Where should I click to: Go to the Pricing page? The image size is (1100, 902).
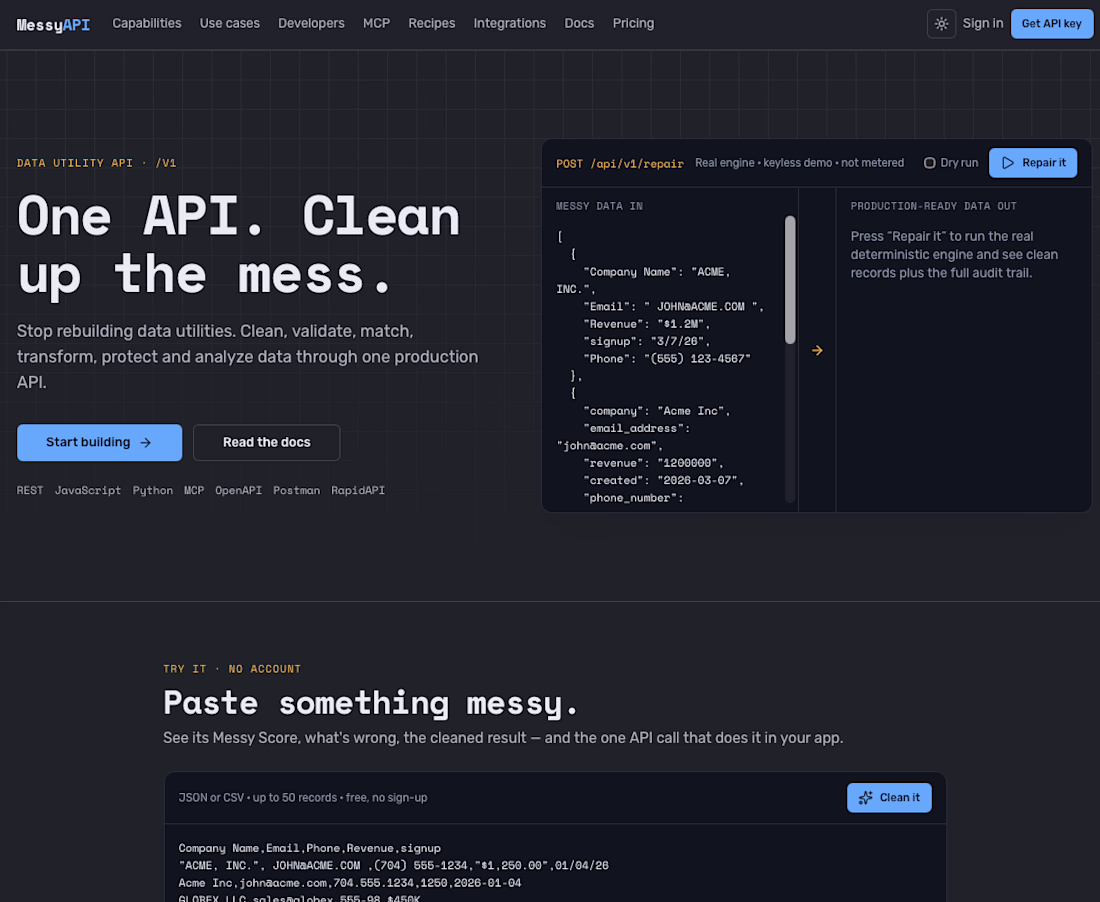[x=633, y=23]
